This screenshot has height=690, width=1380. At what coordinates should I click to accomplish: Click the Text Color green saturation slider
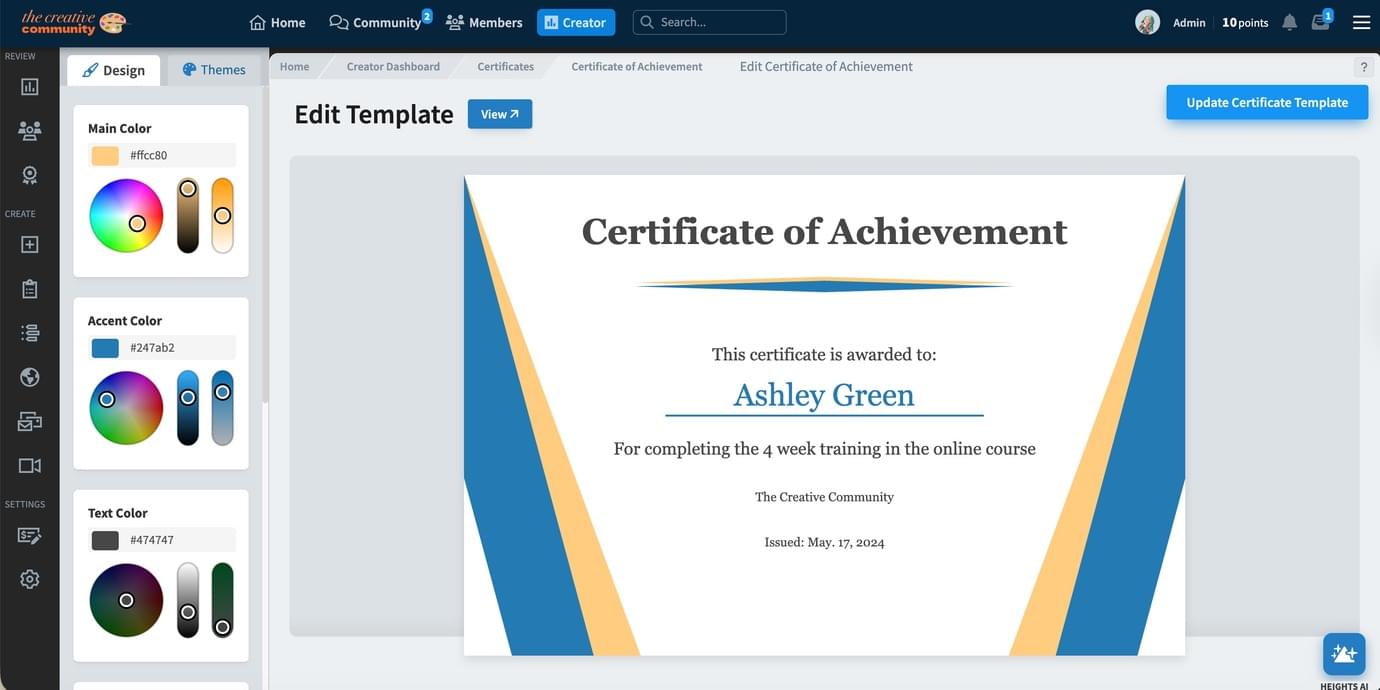tap(223, 600)
